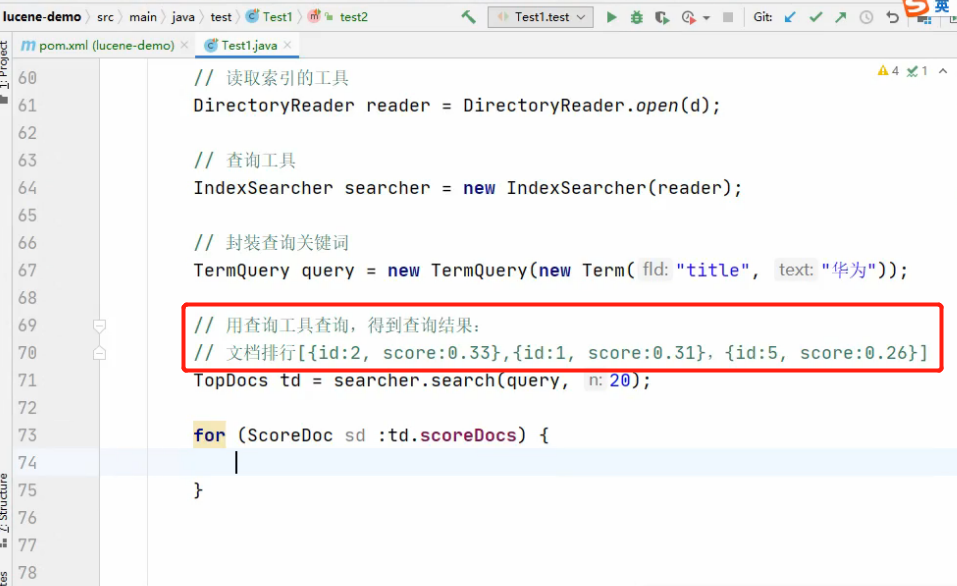Expand the profiler dropdown arrow

[706, 18]
